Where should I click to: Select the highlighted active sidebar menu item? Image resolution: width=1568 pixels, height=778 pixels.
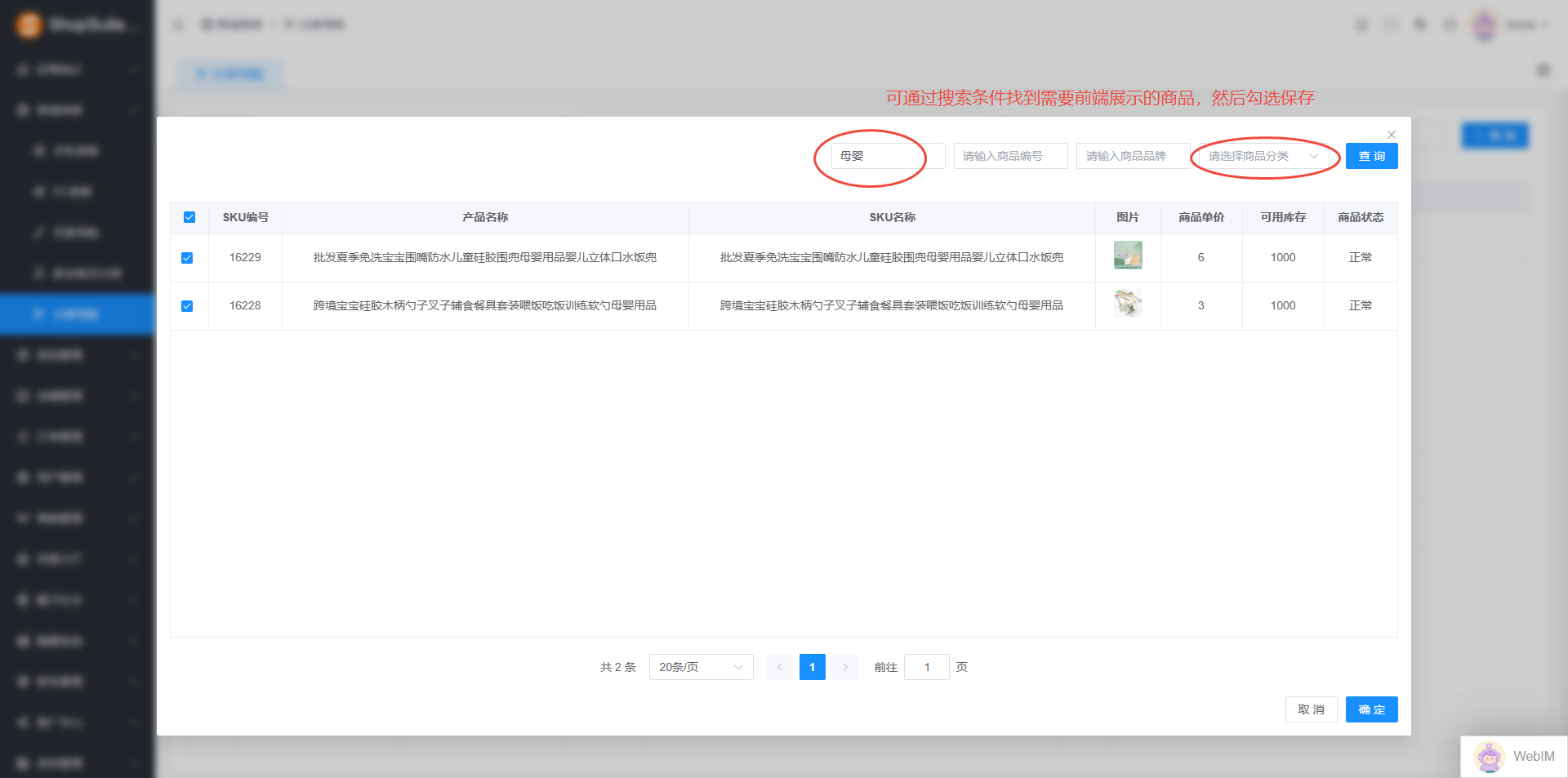point(77,314)
